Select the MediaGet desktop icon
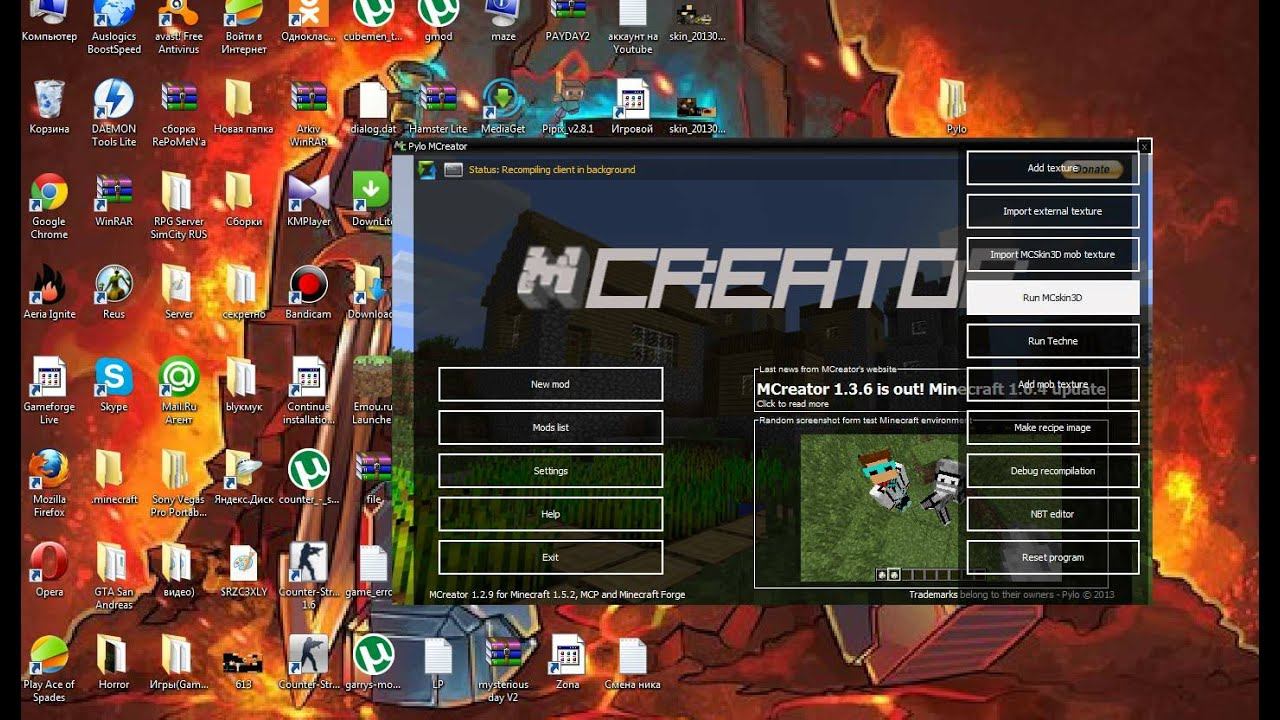Viewport: 1280px width, 720px height. (x=503, y=107)
